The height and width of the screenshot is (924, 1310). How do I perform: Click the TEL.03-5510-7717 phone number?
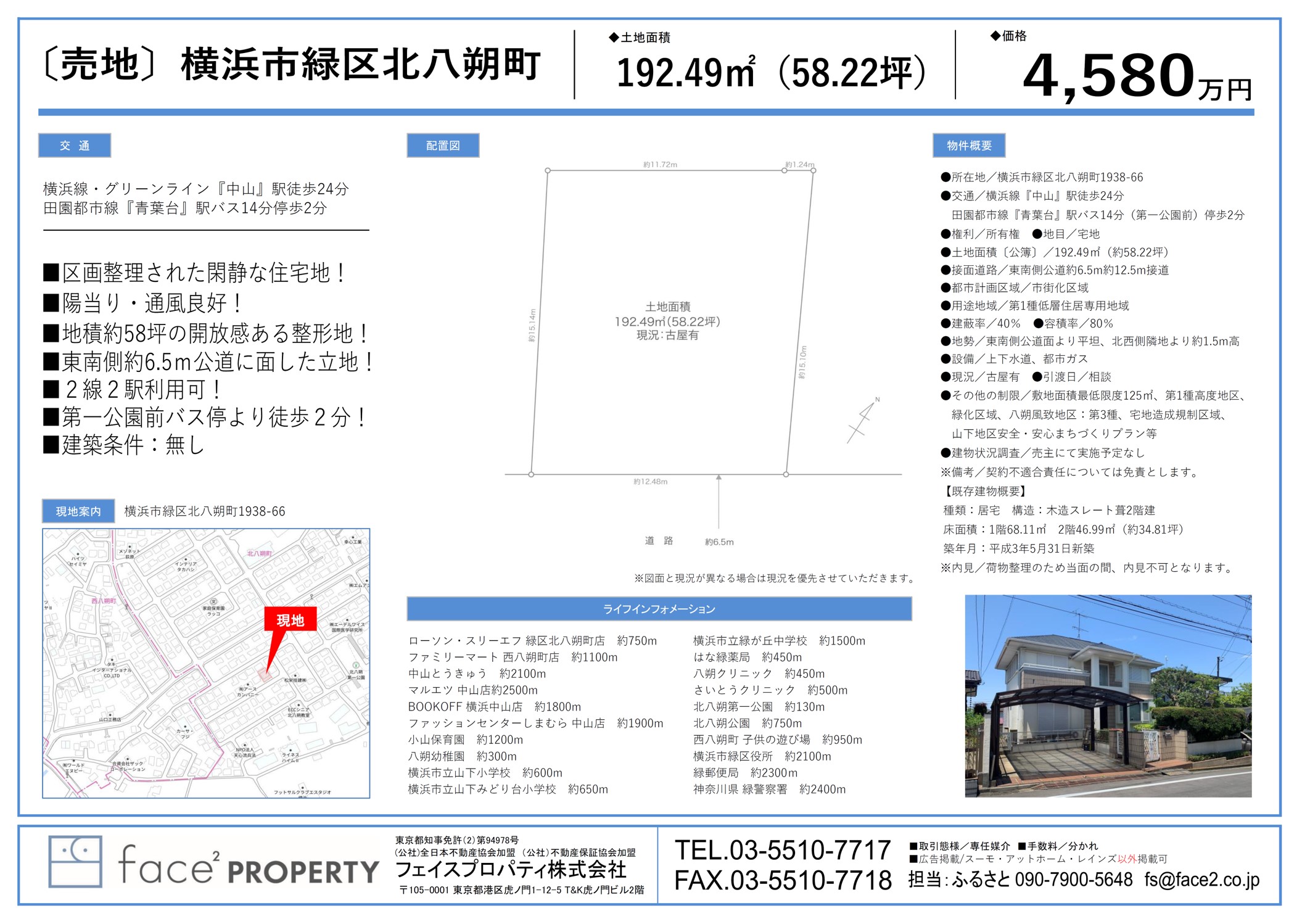tap(783, 850)
